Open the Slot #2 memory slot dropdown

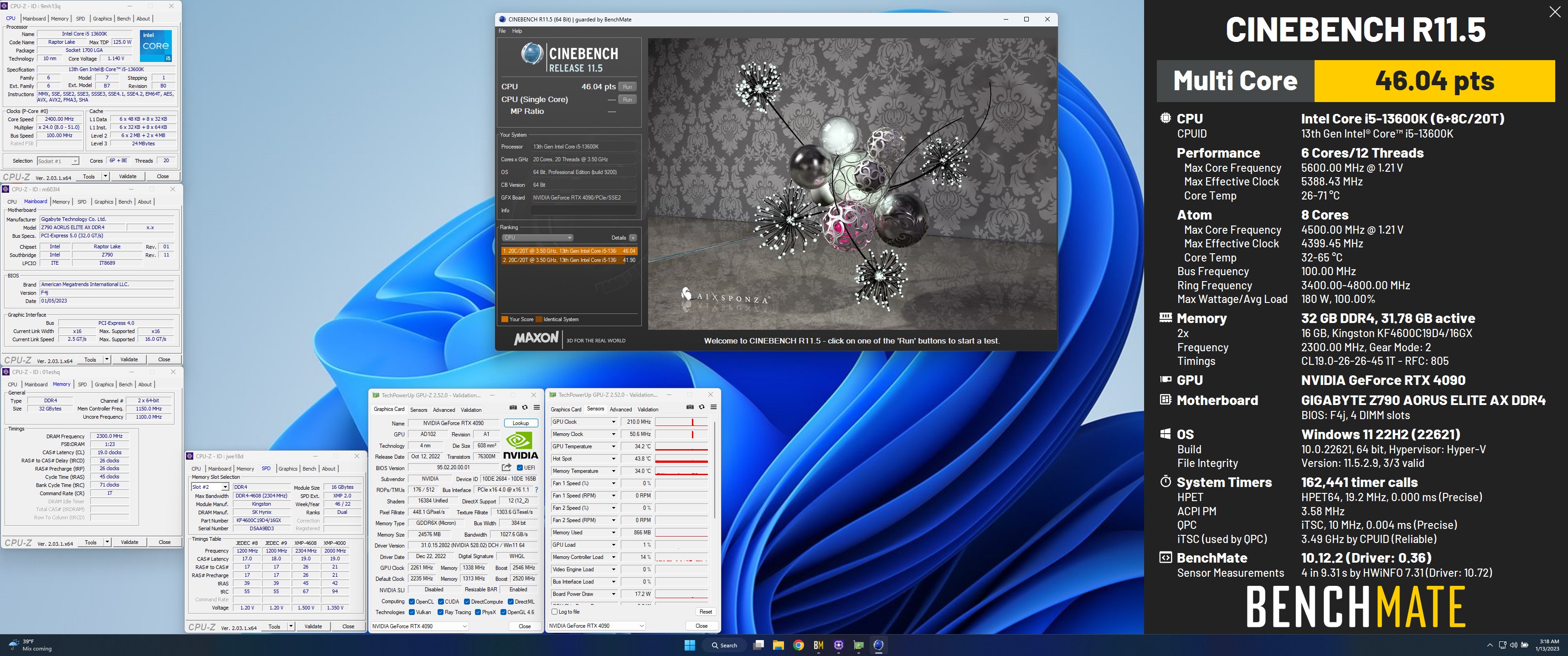pyautogui.click(x=210, y=487)
